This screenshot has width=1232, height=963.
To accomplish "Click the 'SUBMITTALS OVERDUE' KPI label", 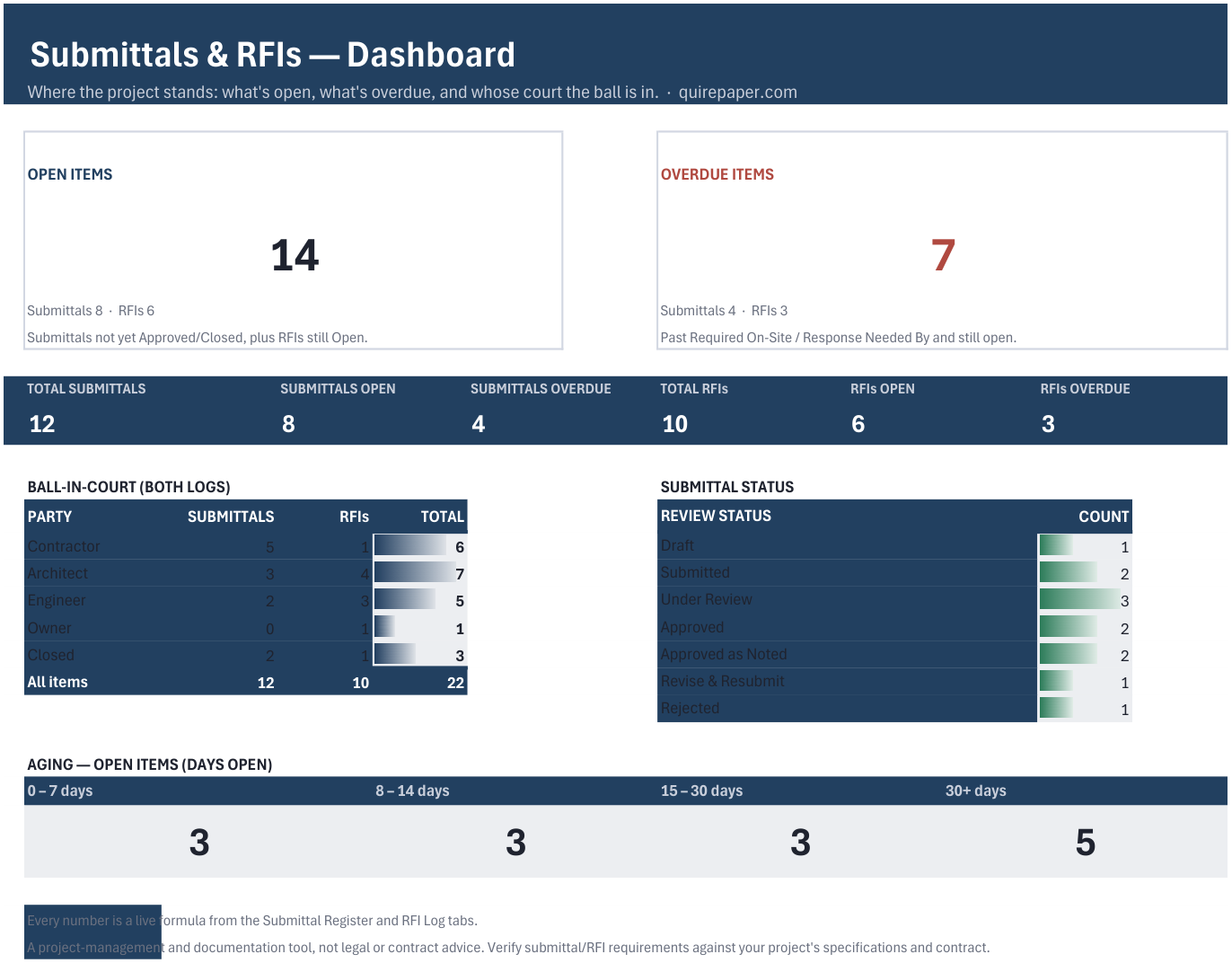I will tap(541, 389).
